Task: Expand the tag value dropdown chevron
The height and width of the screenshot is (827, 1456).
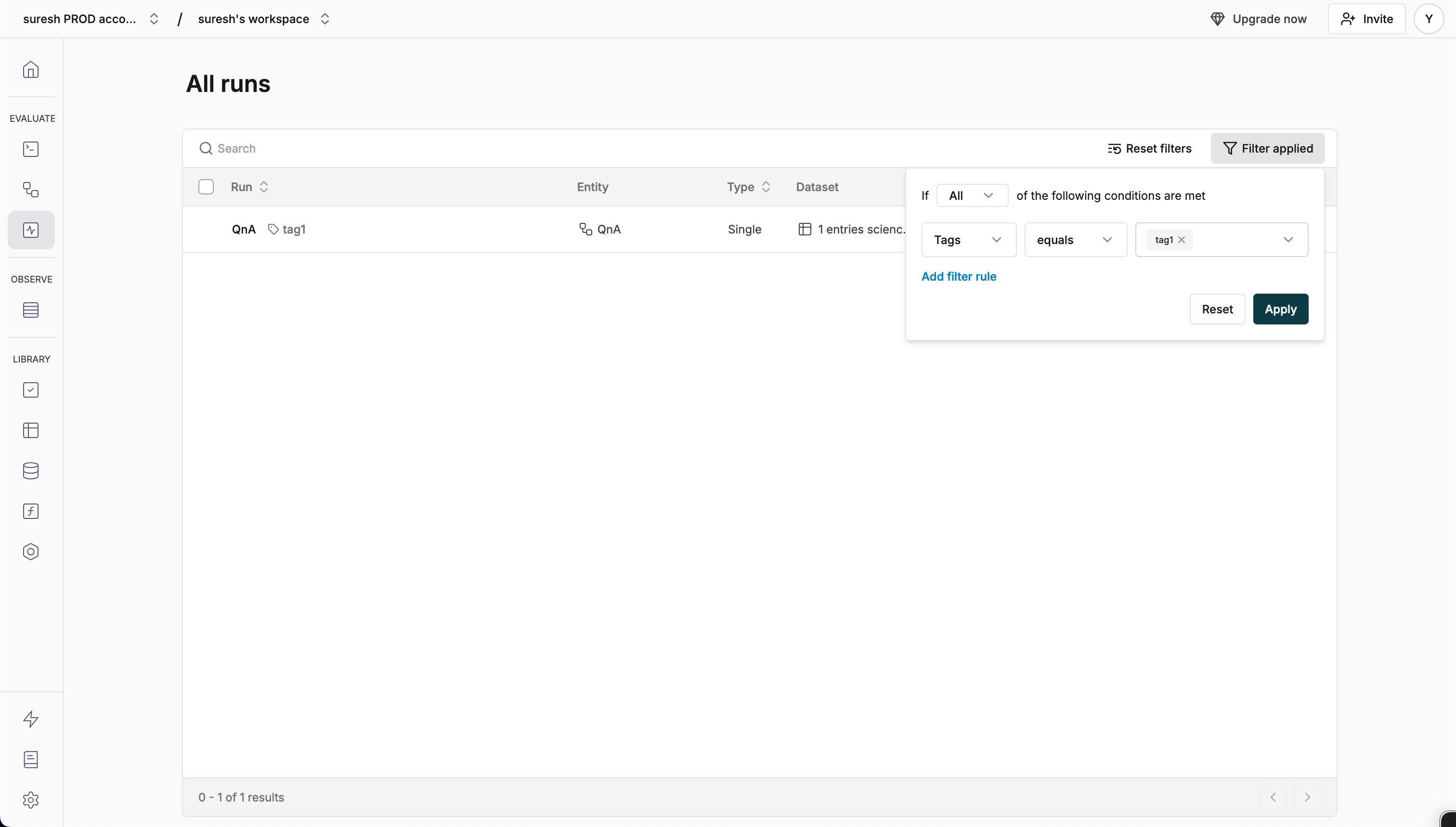Action: tap(1288, 240)
